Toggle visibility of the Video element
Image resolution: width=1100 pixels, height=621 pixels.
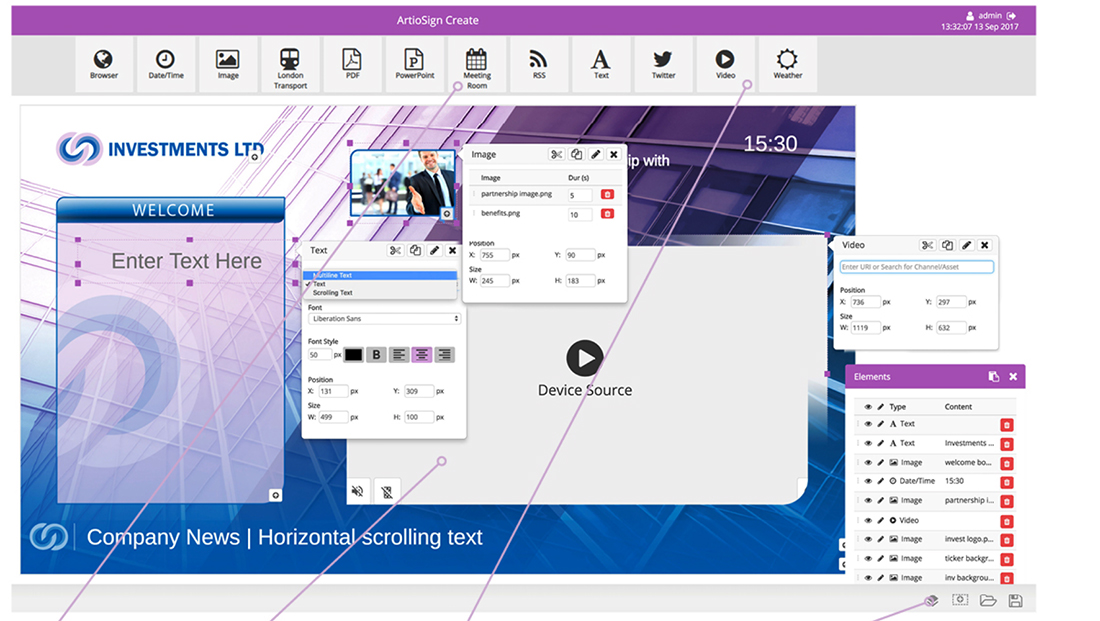[868, 521]
